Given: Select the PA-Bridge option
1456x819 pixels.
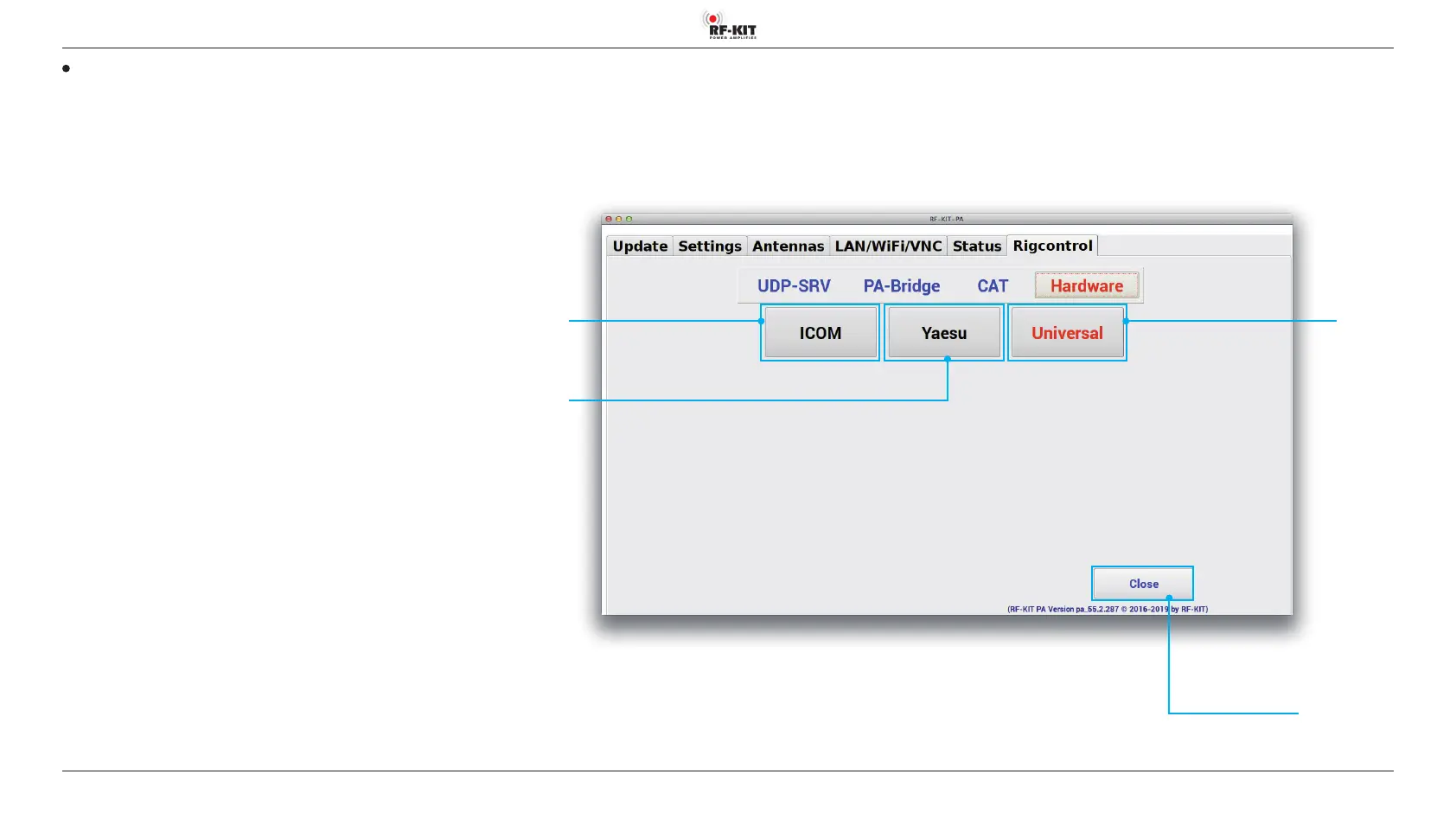Looking at the screenshot, I should [x=902, y=286].
